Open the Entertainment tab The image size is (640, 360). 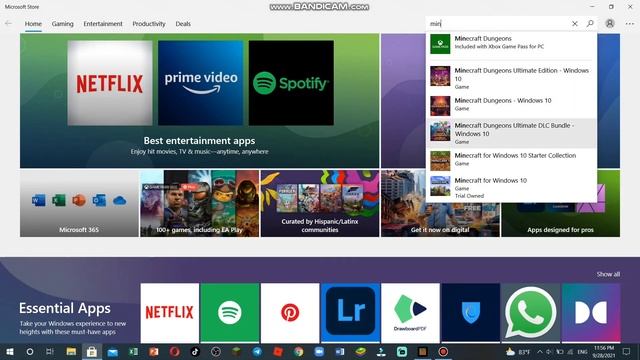103,24
